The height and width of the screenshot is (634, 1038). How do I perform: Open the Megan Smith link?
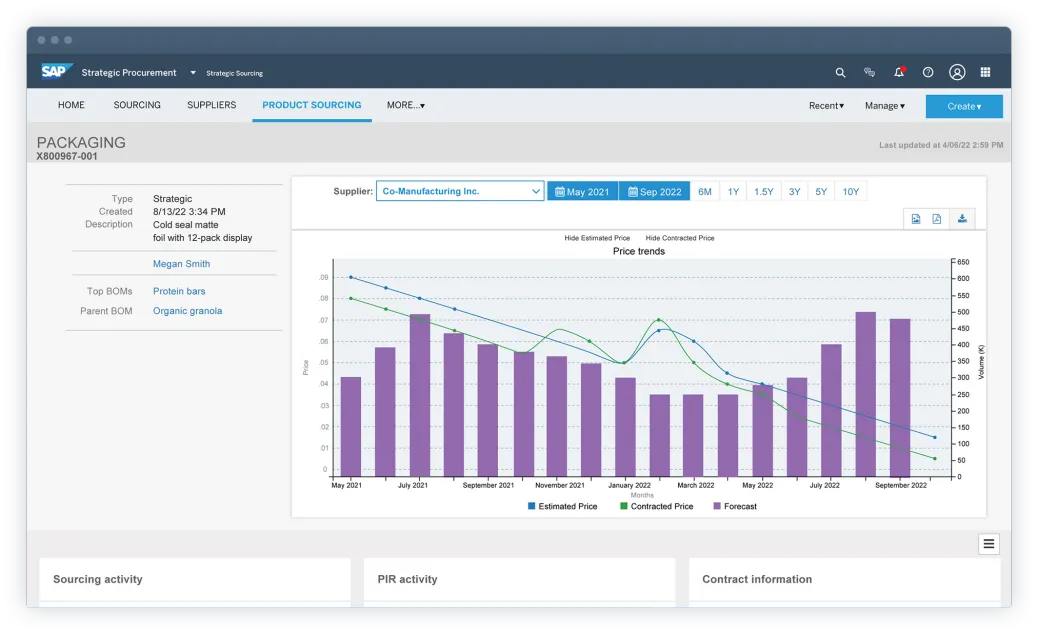click(x=181, y=264)
